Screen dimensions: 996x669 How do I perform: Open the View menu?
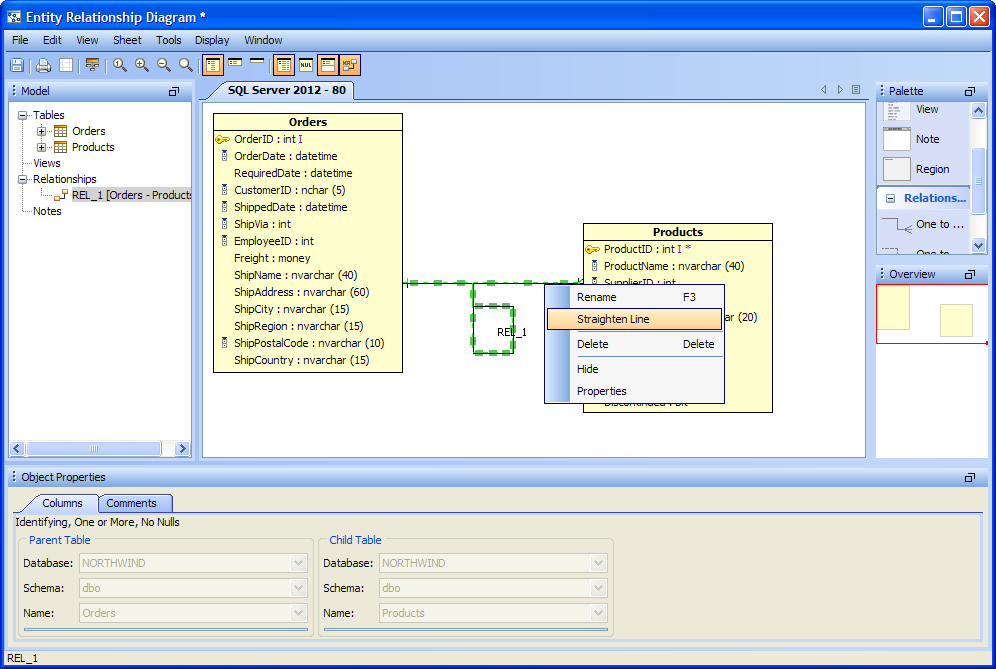[x=87, y=40]
